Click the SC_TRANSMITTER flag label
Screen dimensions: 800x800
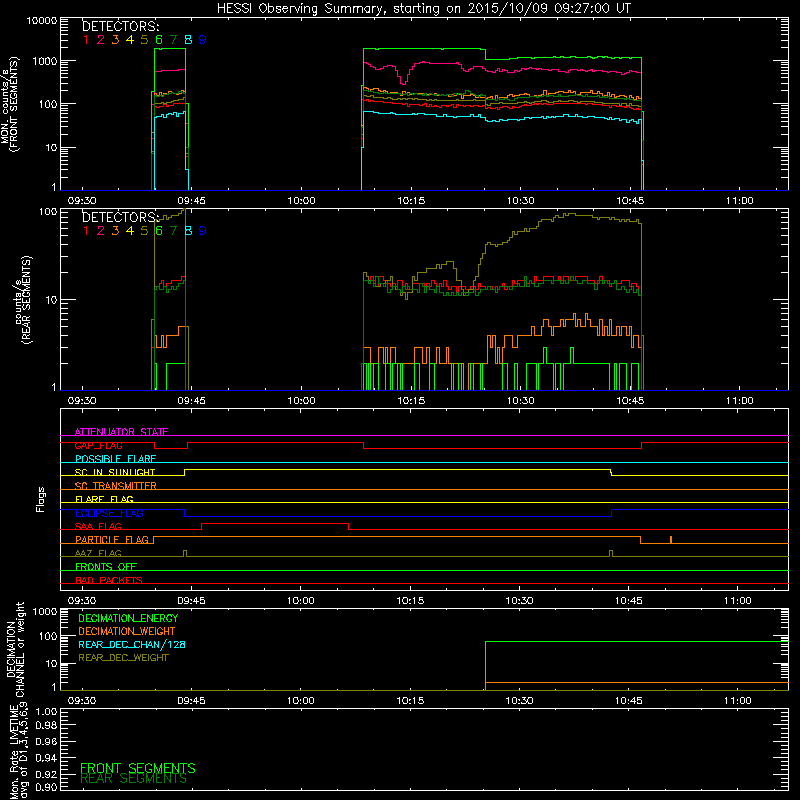click(116, 485)
